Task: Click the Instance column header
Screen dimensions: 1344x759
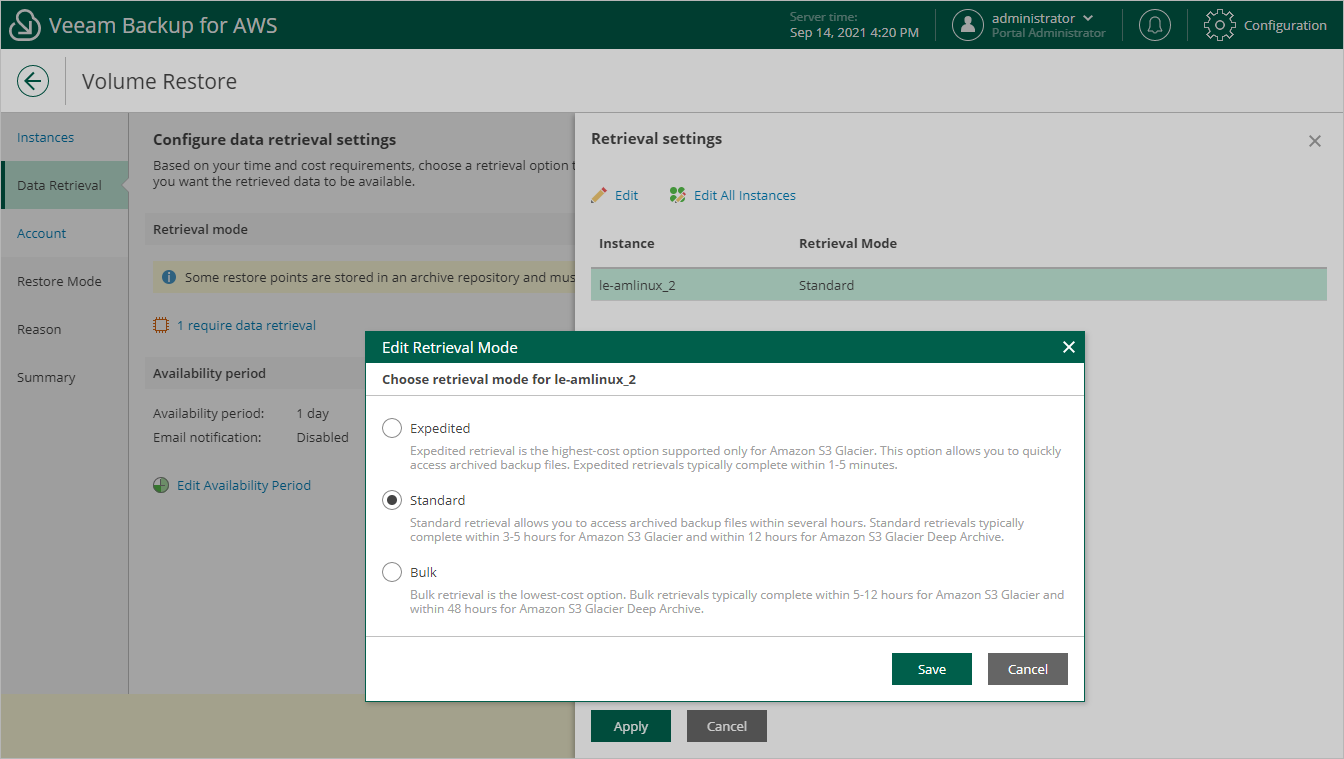Action: coord(627,243)
